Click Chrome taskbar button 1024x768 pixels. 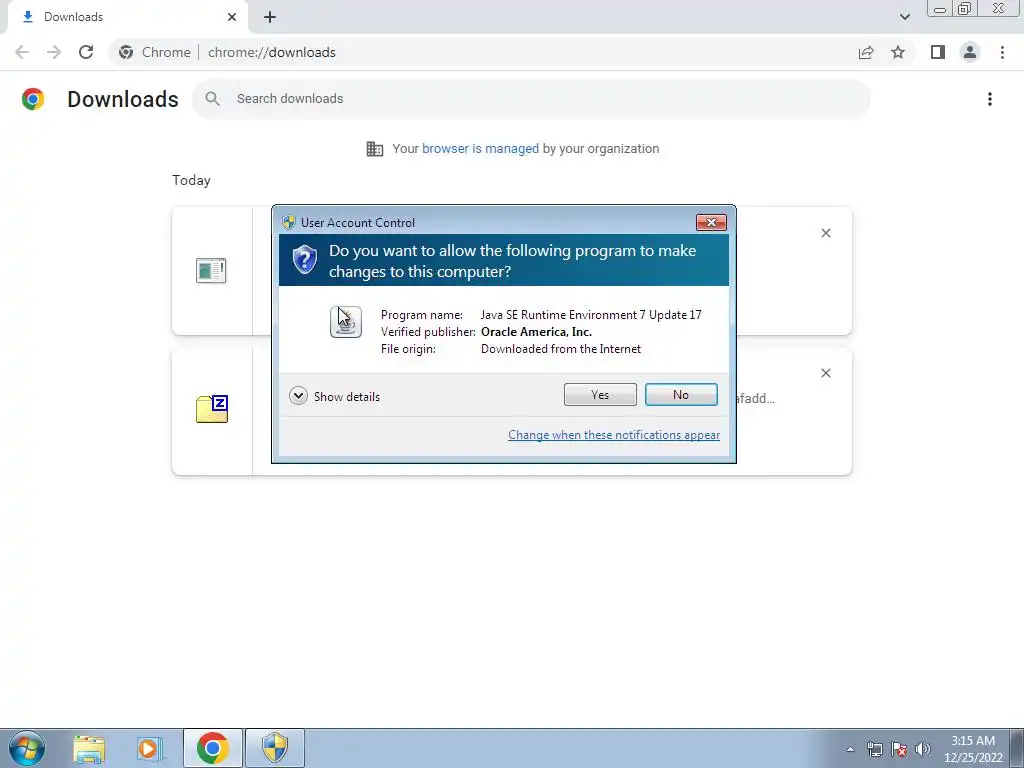212,748
